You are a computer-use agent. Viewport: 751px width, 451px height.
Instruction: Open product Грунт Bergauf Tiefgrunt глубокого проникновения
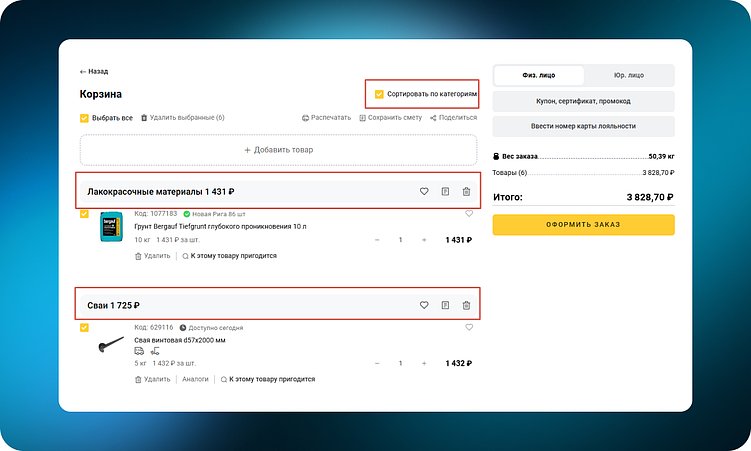click(220, 226)
